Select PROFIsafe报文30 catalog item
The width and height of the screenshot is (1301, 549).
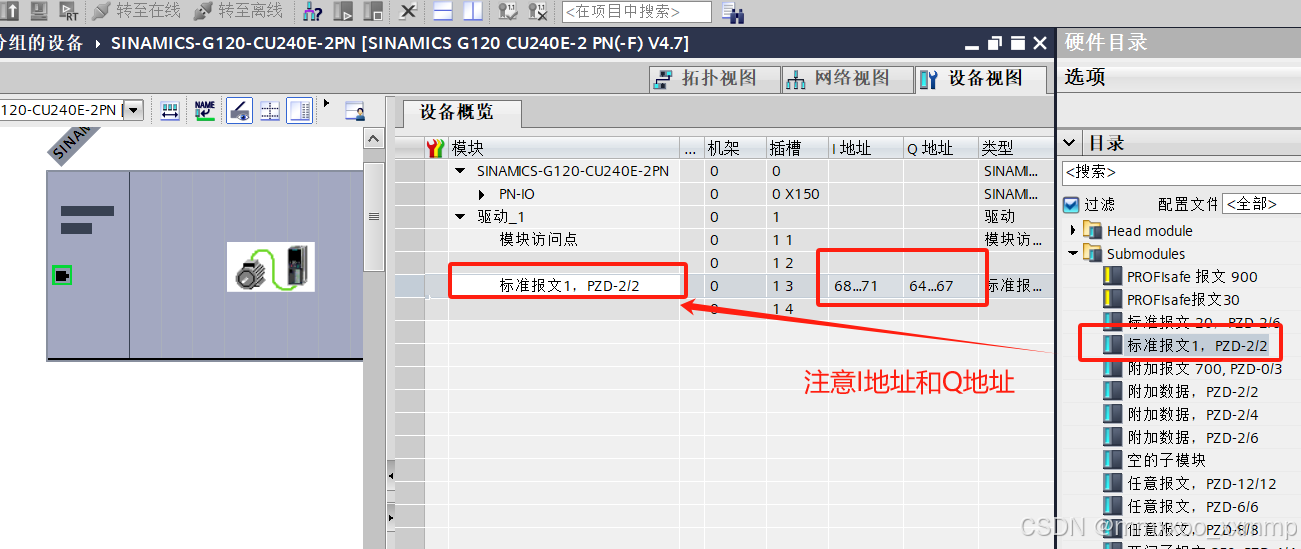pyautogui.click(x=1171, y=299)
